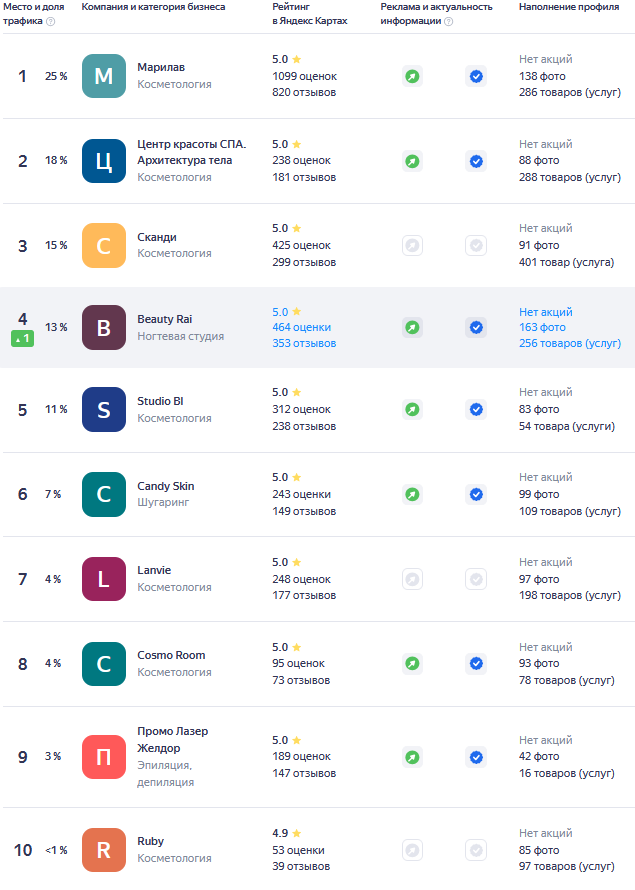This screenshot has height=890, width=635.
Task: Click the blue verified badge for Studio Bl
Action: click(476, 409)
